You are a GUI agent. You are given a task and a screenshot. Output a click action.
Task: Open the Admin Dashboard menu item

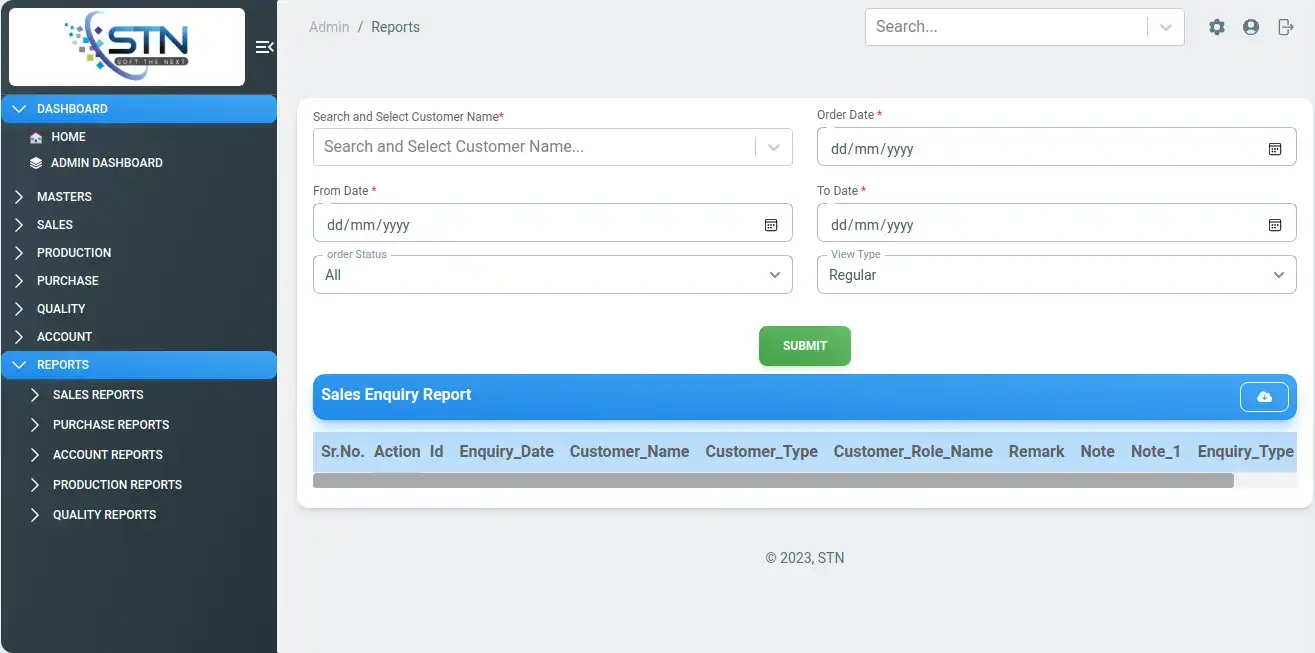point(106,163)
